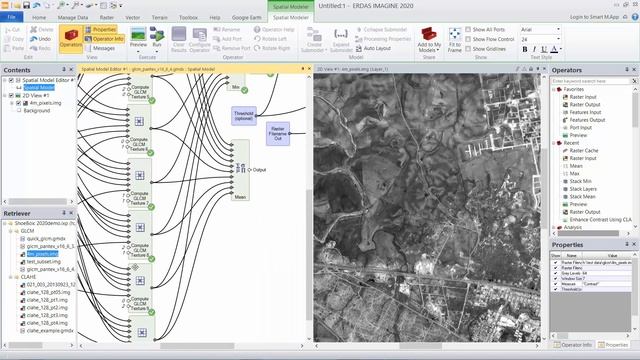Screen dimensions: 640x360
Task: Click the Operators toolbox icon in ribbon
Action: pos(71,38)
